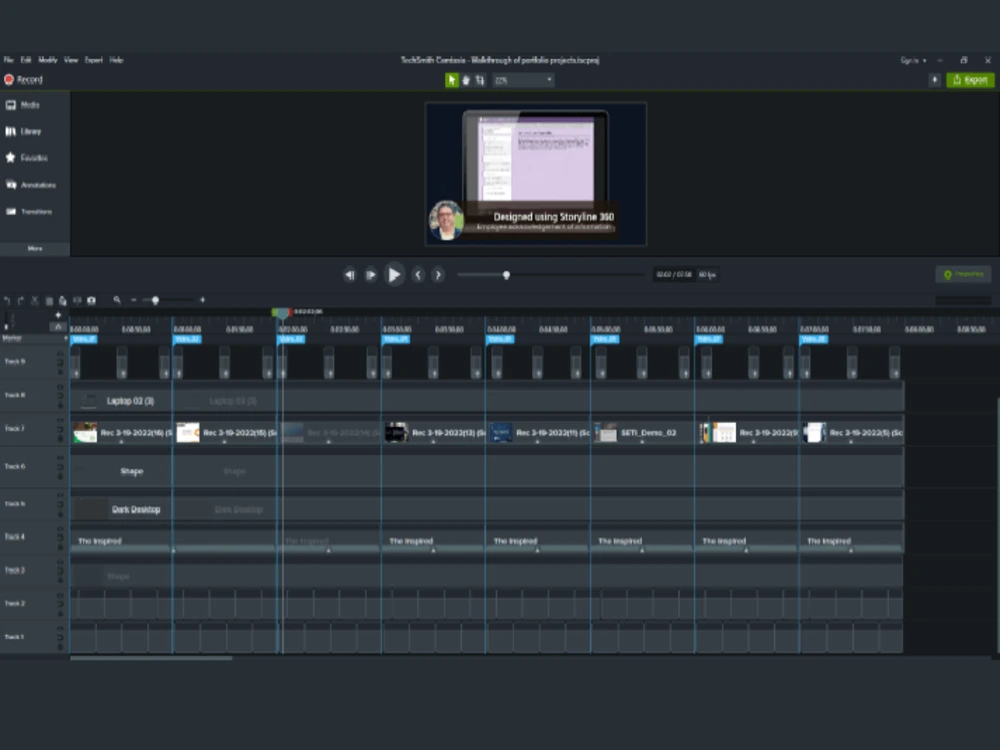
Task: Click the Properties button
Action: pos(963,274)
